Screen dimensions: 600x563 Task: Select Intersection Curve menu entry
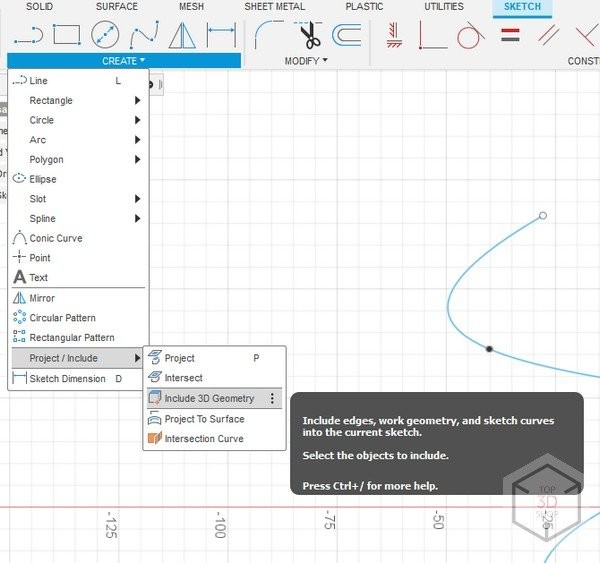(x=203, y=439)
